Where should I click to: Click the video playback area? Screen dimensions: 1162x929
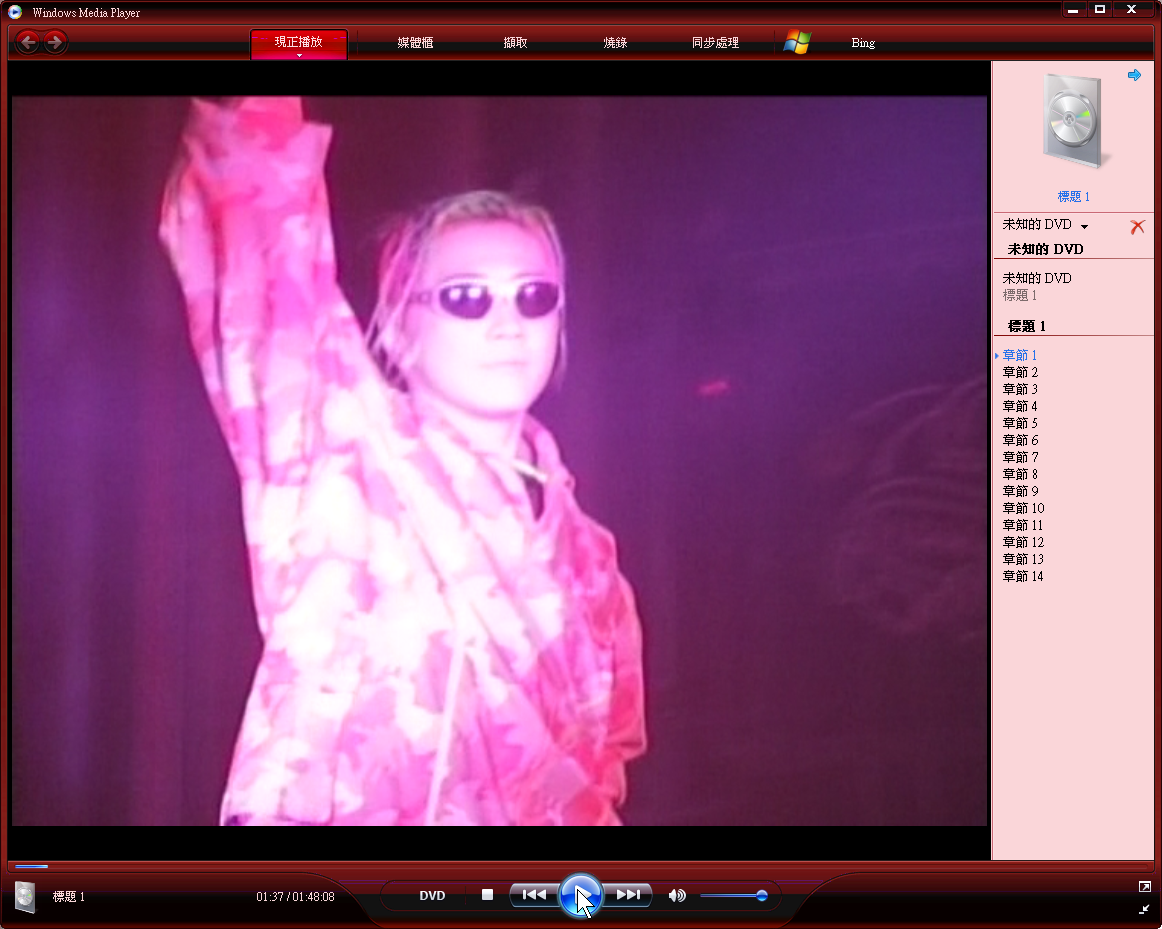click(499, 461)
